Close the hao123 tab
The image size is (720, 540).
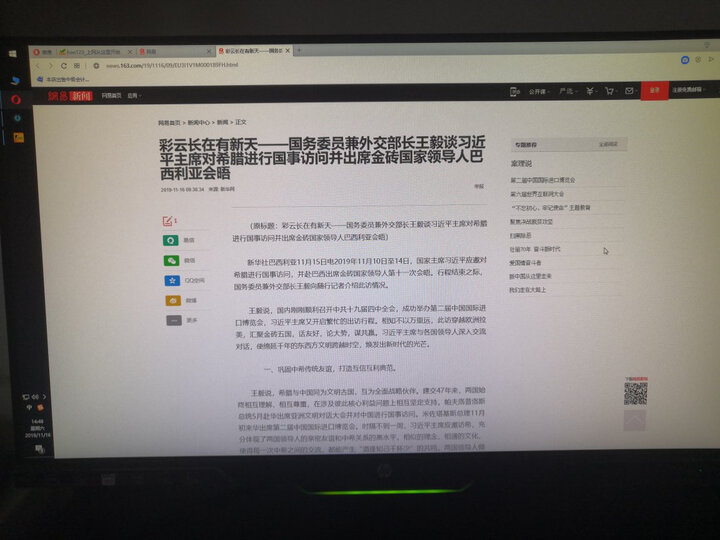coord(130,52)
